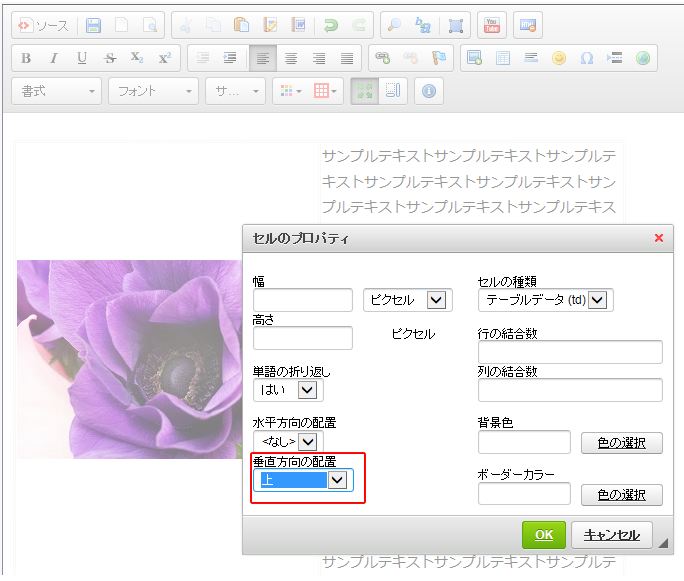Open the Find magnifier tool
684x581 pixels.
point(394,25)
